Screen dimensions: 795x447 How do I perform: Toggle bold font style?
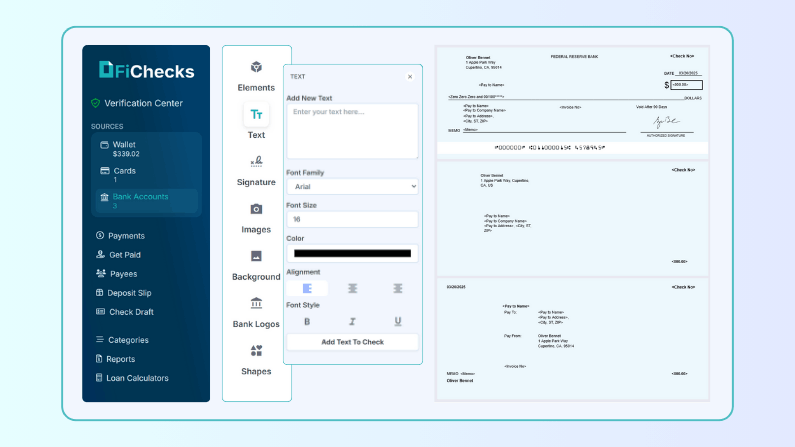tap(307, 321)
